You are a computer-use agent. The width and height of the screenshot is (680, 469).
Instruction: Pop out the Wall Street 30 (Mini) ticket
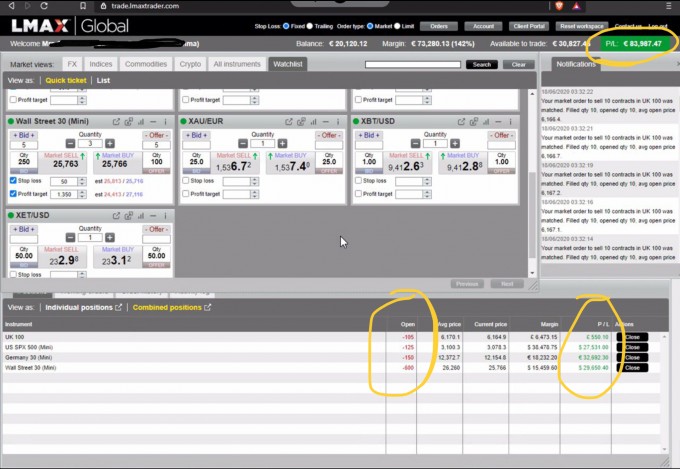[x=116, y=122]
